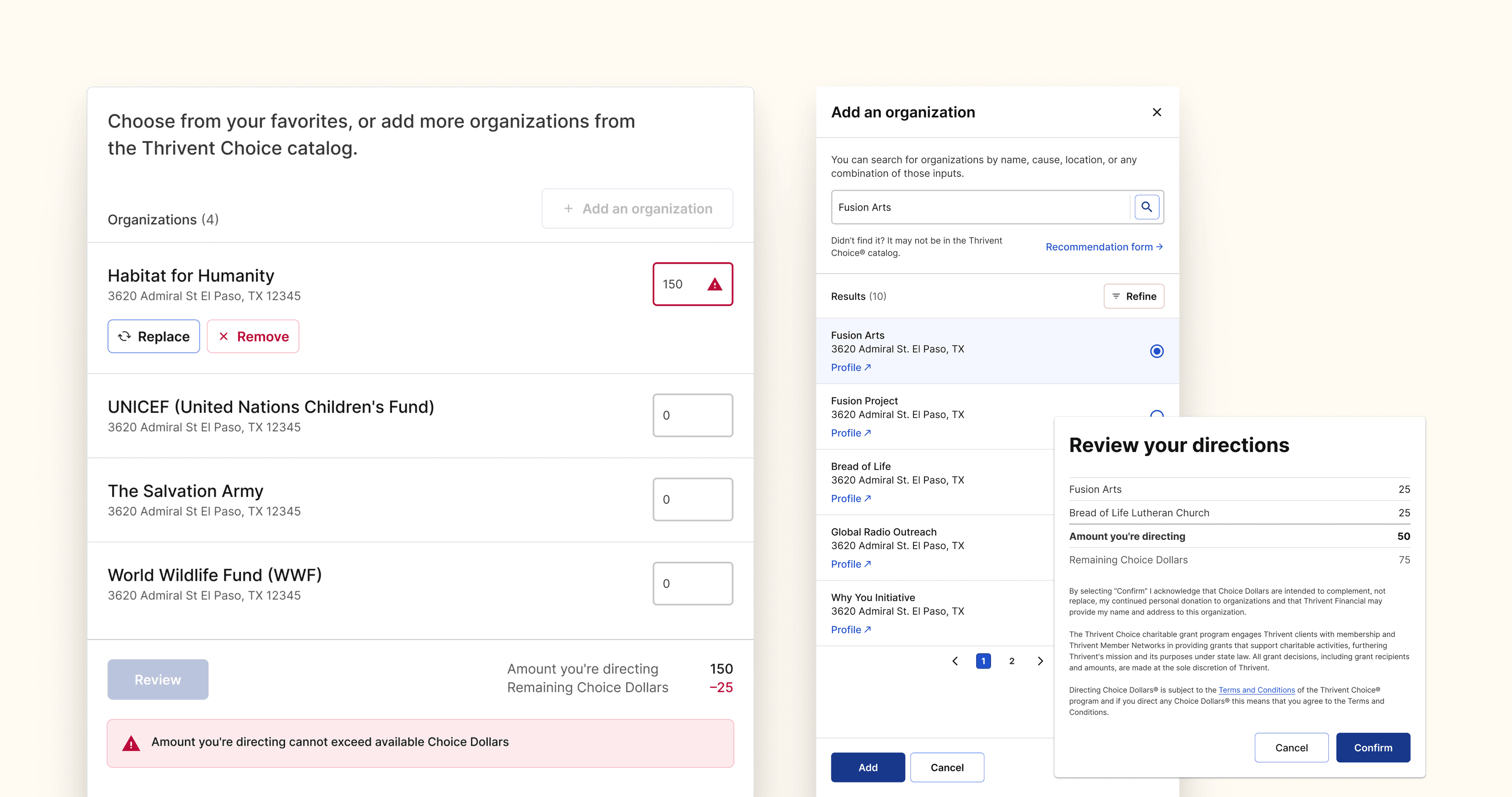Viewport: 1512px width, 797px height.
Task: Focus the UNICEF amount field
Action: coord(693,415)
